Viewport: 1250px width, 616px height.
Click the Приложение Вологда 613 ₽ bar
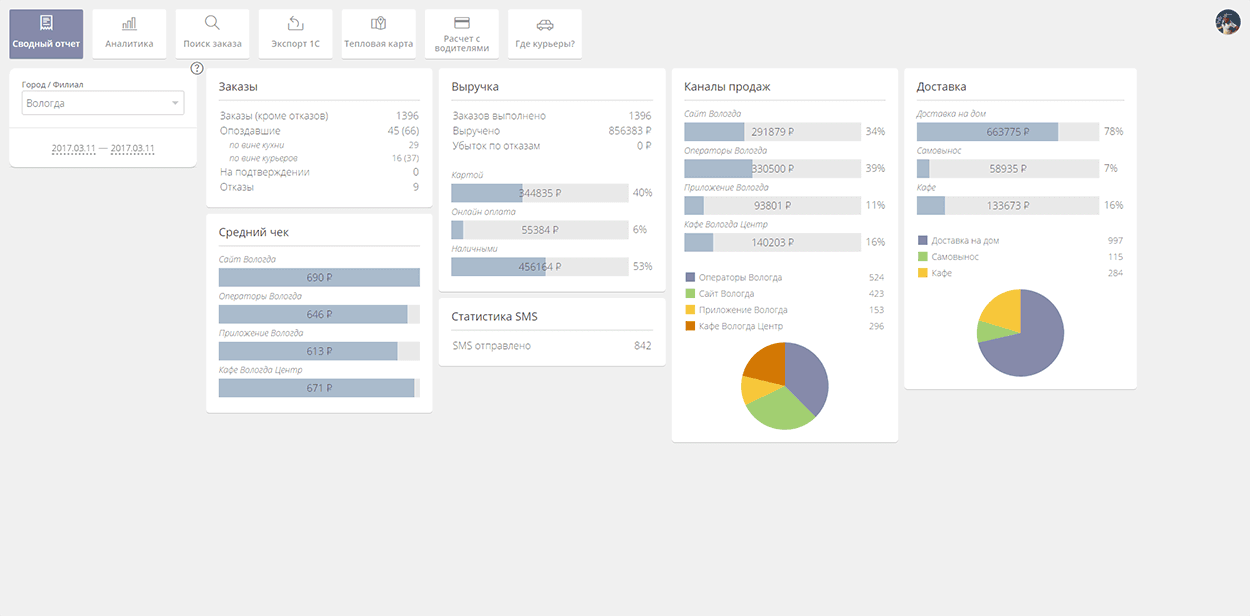coord(319,351)
